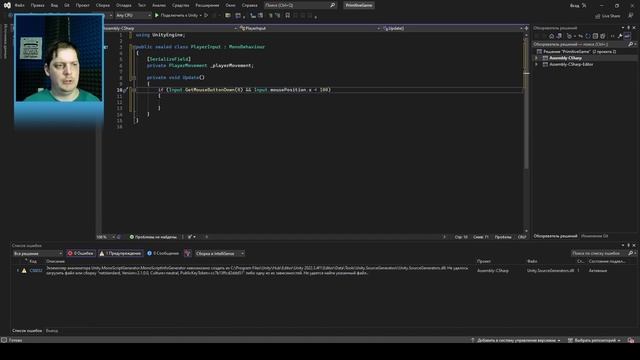Toggle the Show All Files icon in Solution Explorer
640x360 pixels.
[x=602, y=36]
